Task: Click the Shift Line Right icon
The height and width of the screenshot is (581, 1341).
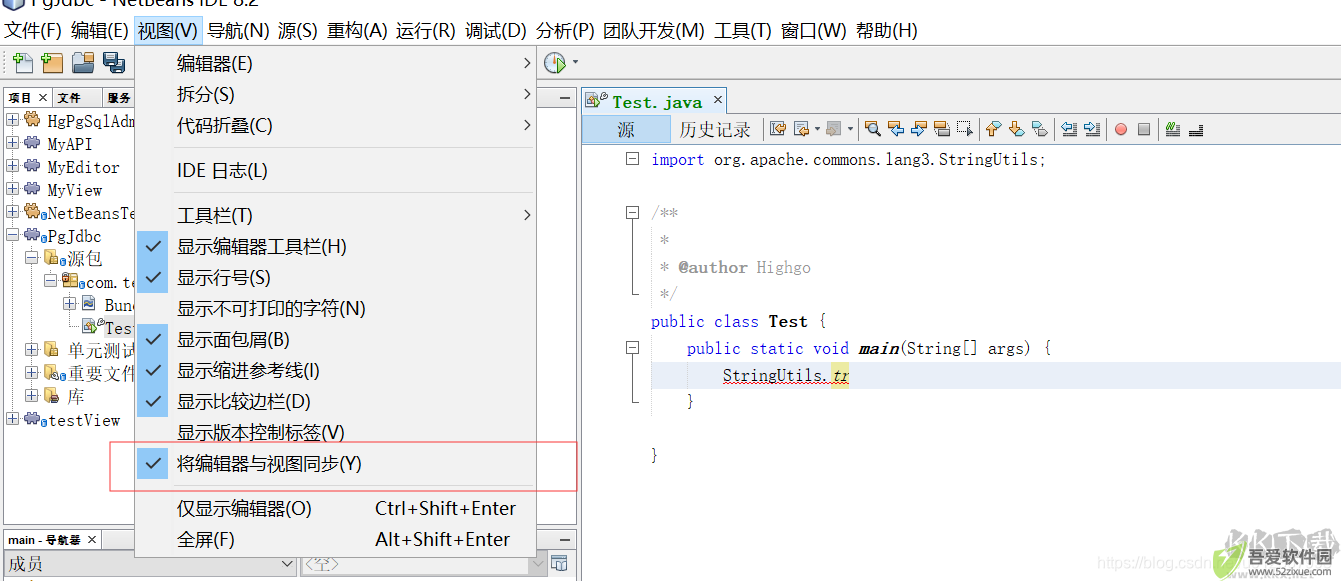Action: (1092, 129)
